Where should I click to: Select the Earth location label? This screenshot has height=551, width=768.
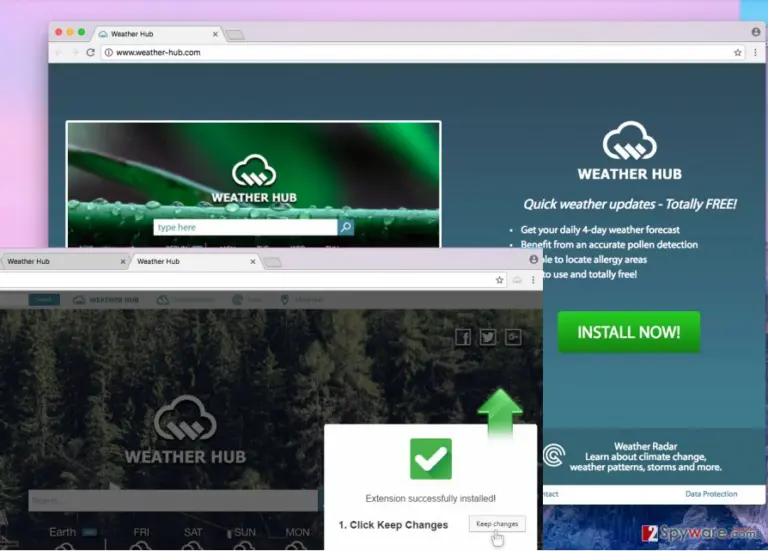[63, 532]
